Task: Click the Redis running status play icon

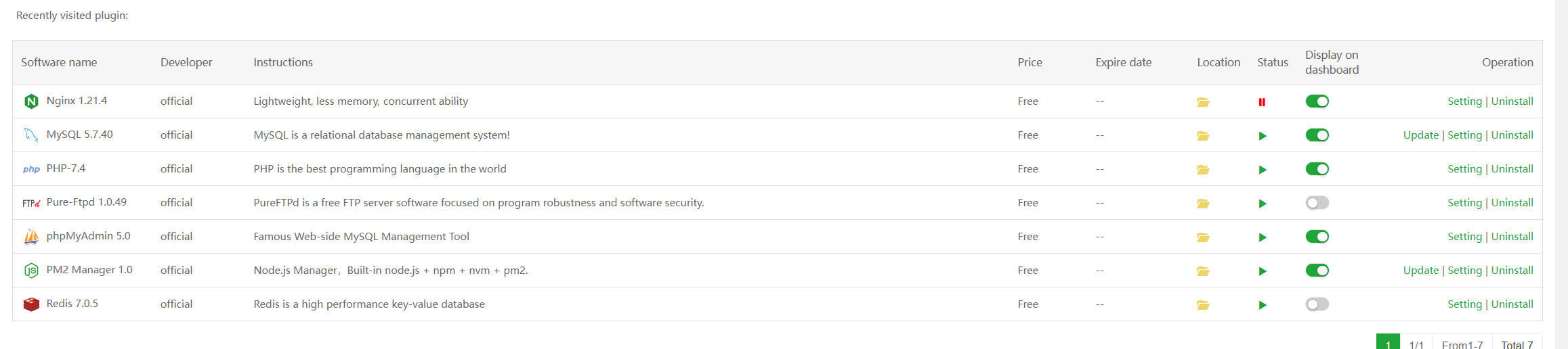Action: (1263, 305)
